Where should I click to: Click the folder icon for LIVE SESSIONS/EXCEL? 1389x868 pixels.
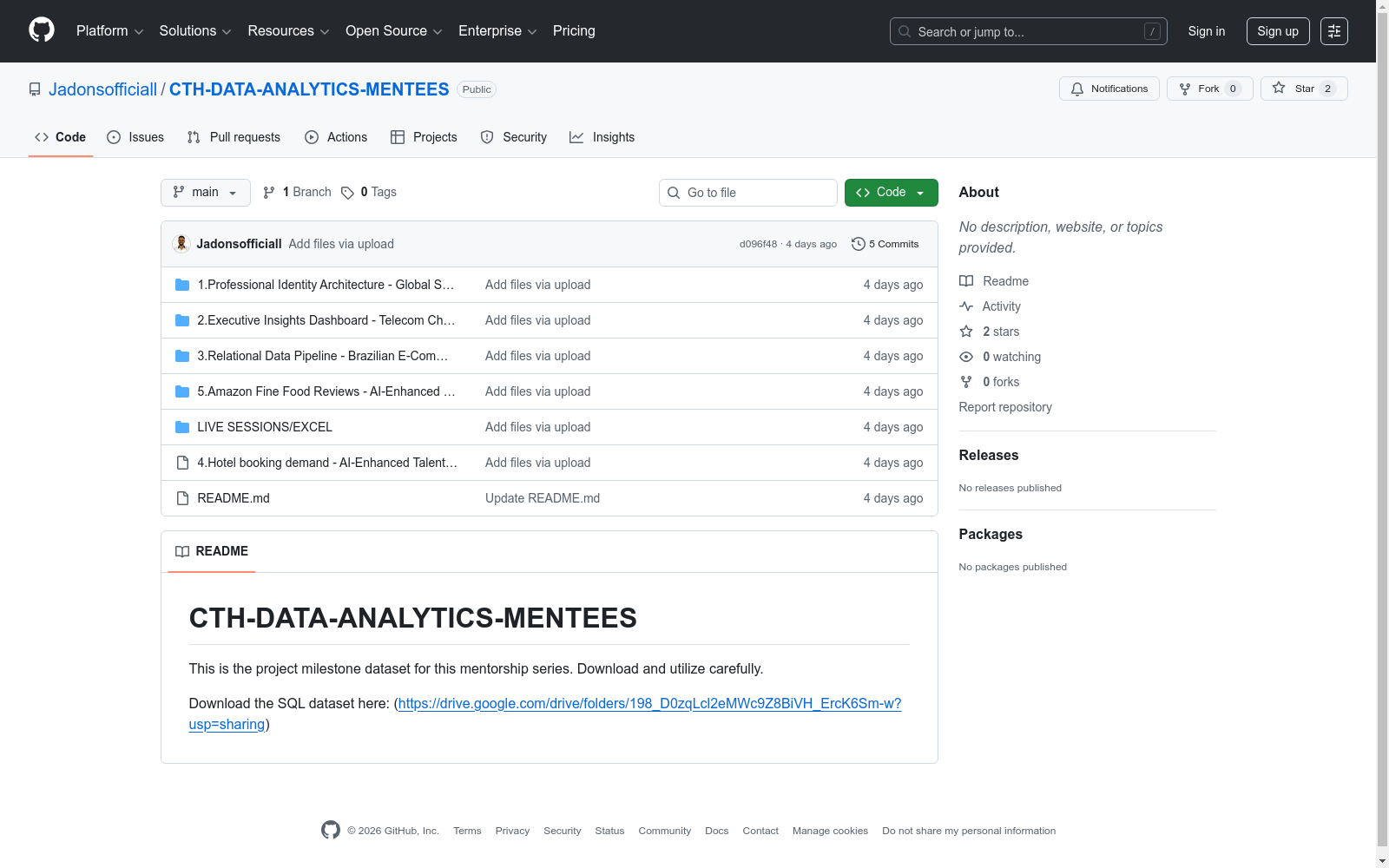pyautogui.click(x=182, y=427)
